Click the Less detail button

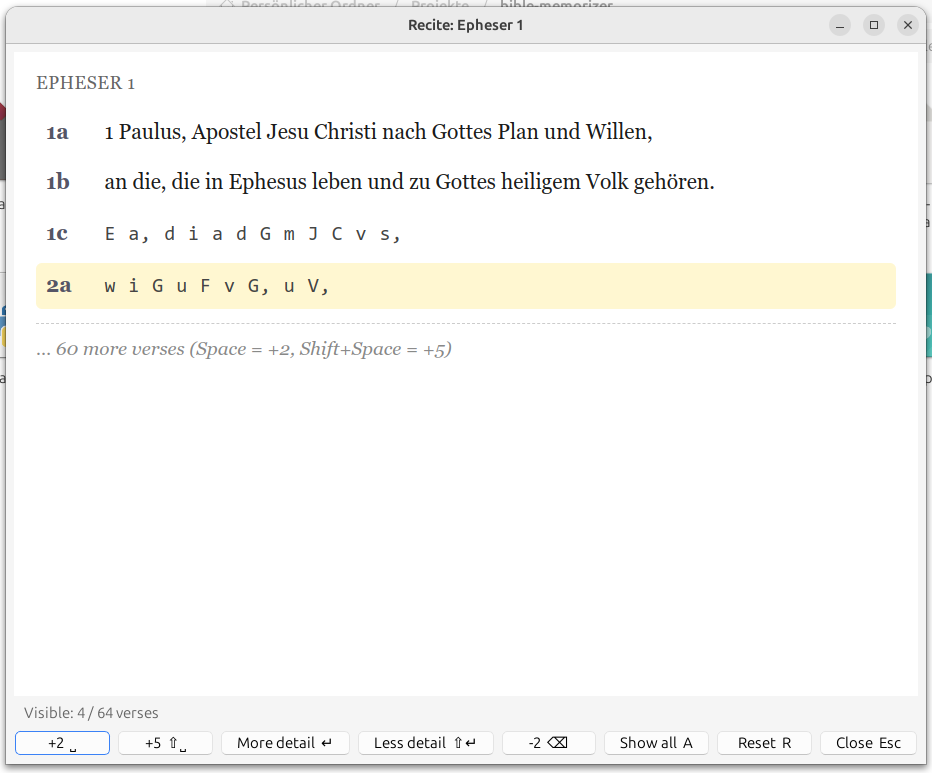[x=426, y=743]
